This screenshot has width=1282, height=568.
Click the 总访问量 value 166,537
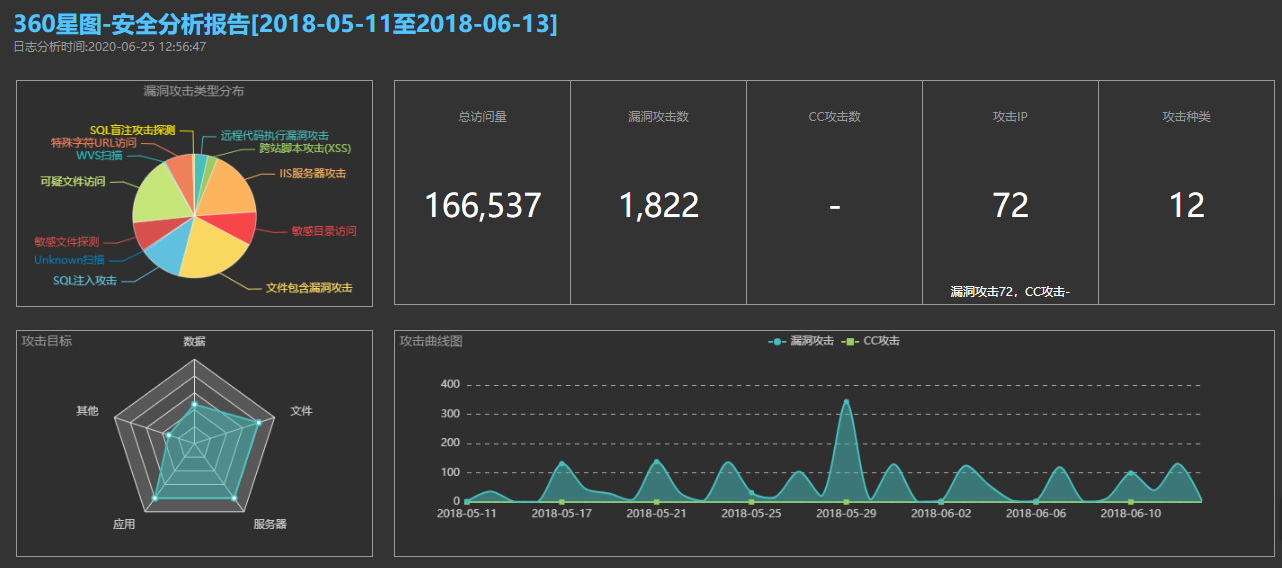click(x=482, y=205)
